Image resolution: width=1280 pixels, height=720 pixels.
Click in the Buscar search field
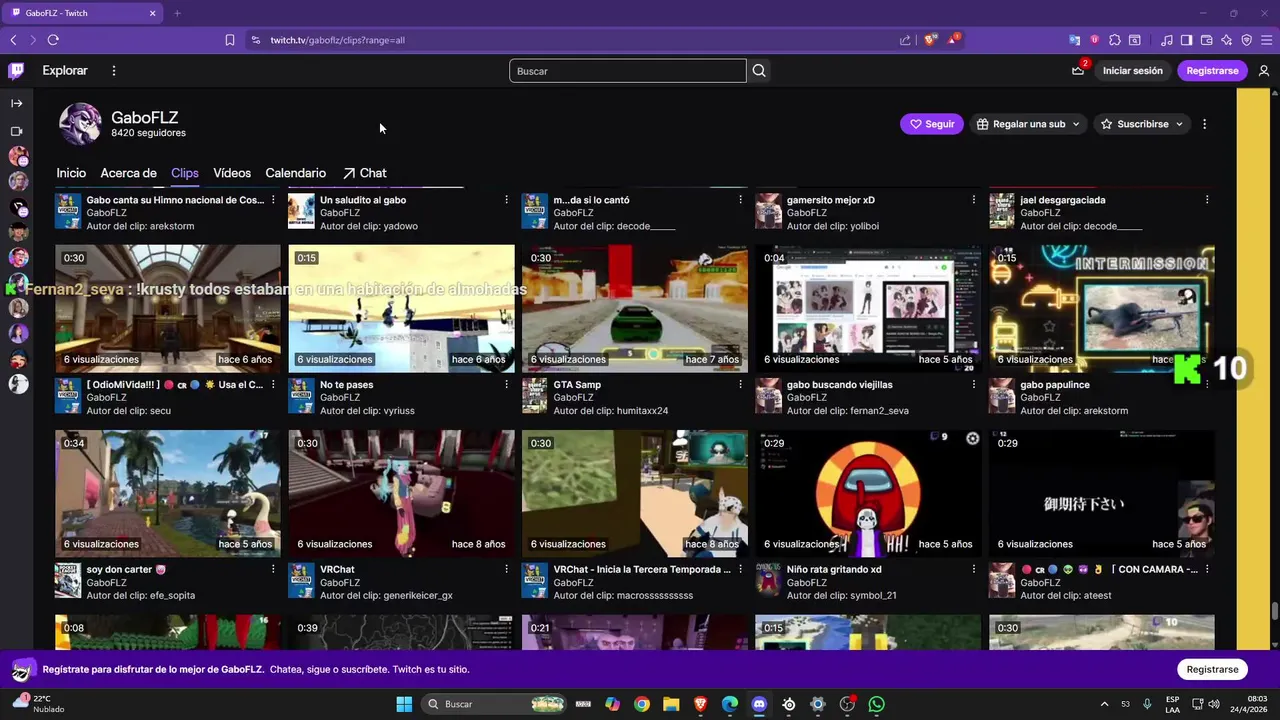coord(627,71)
